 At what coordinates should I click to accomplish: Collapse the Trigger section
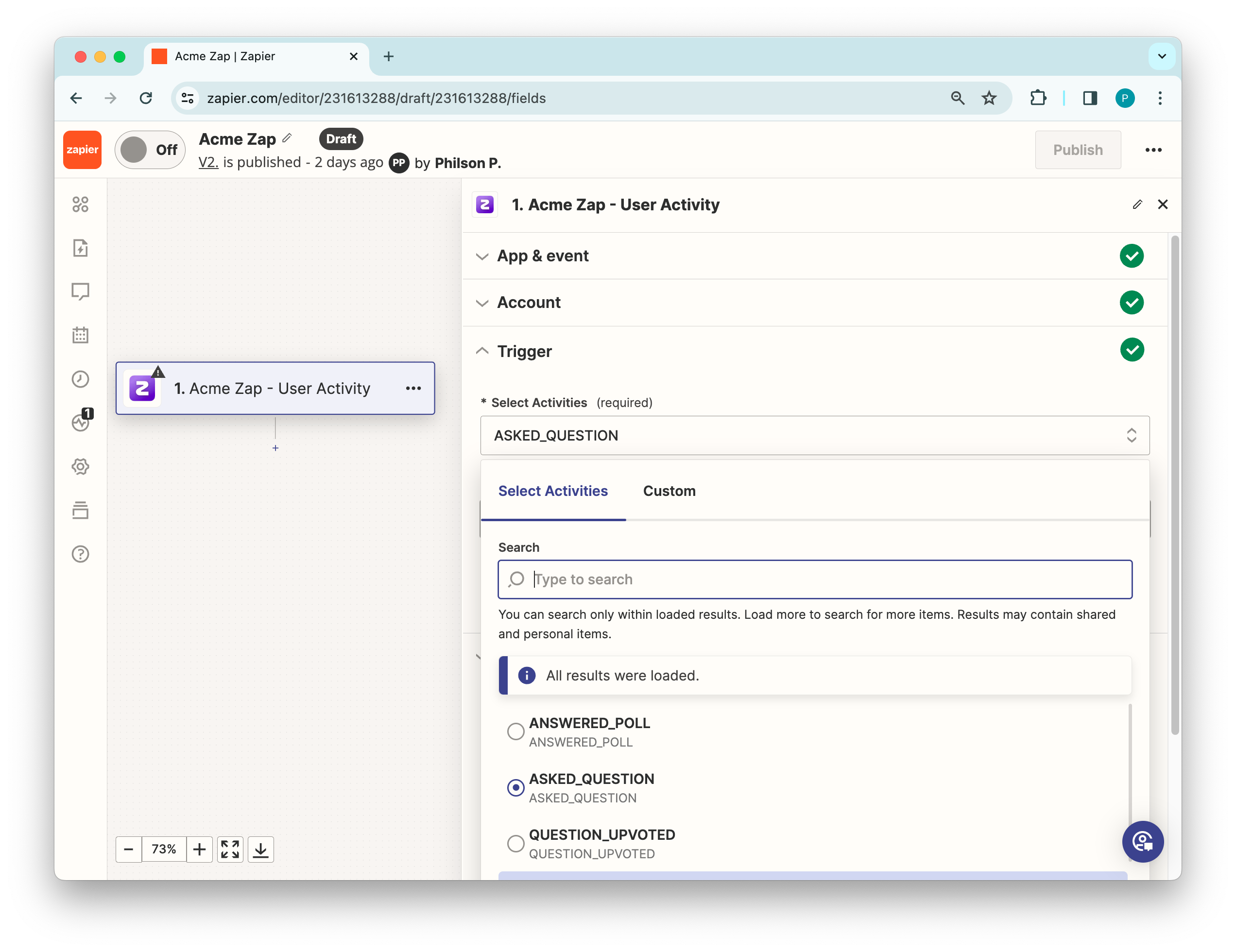click(x=524, y=351)
